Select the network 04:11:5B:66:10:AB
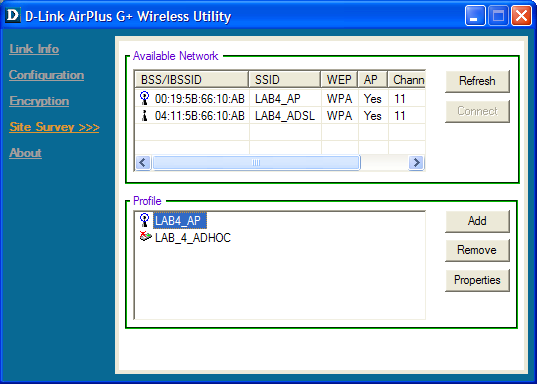 click(x=200, y=116)
